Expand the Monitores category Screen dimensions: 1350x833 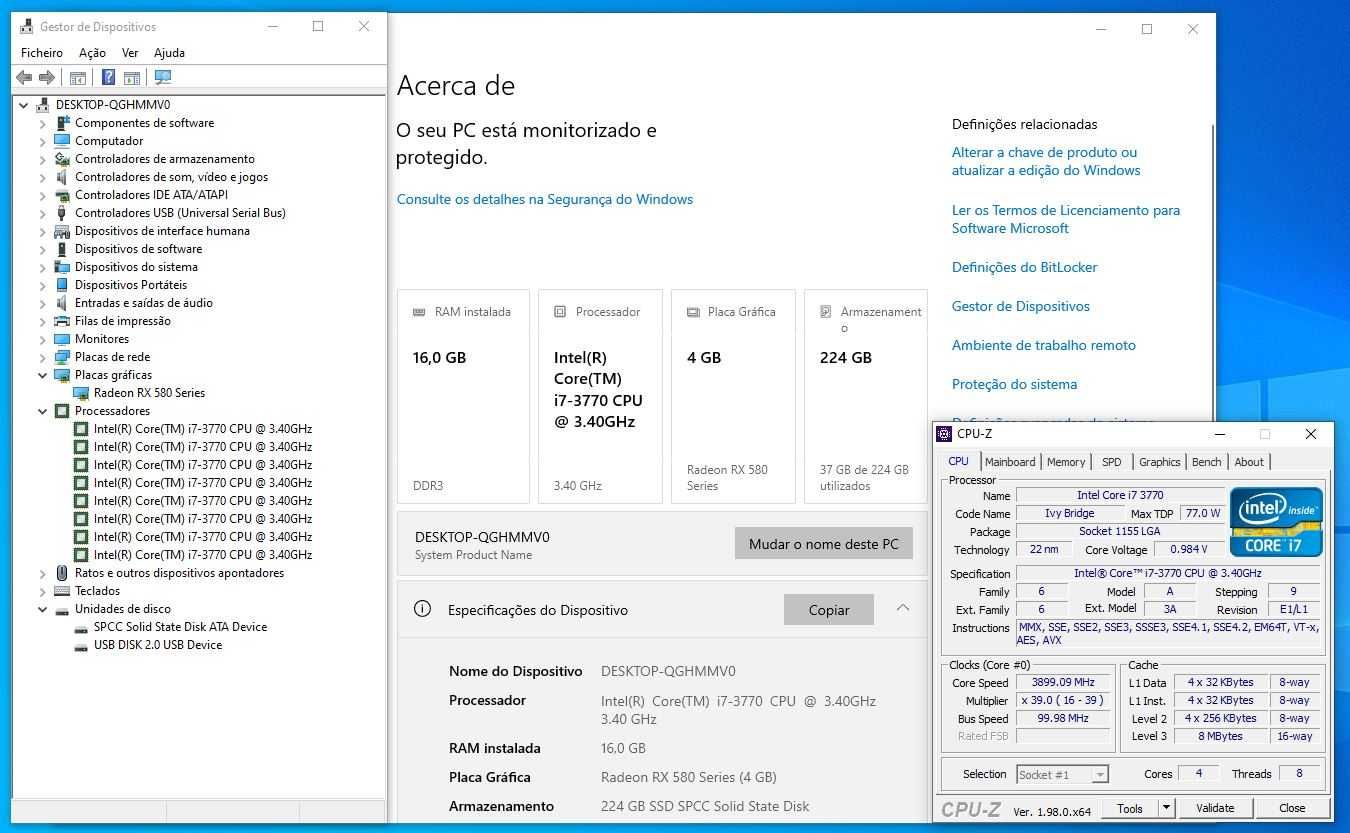pyautogui.click(x=43, y=339)
